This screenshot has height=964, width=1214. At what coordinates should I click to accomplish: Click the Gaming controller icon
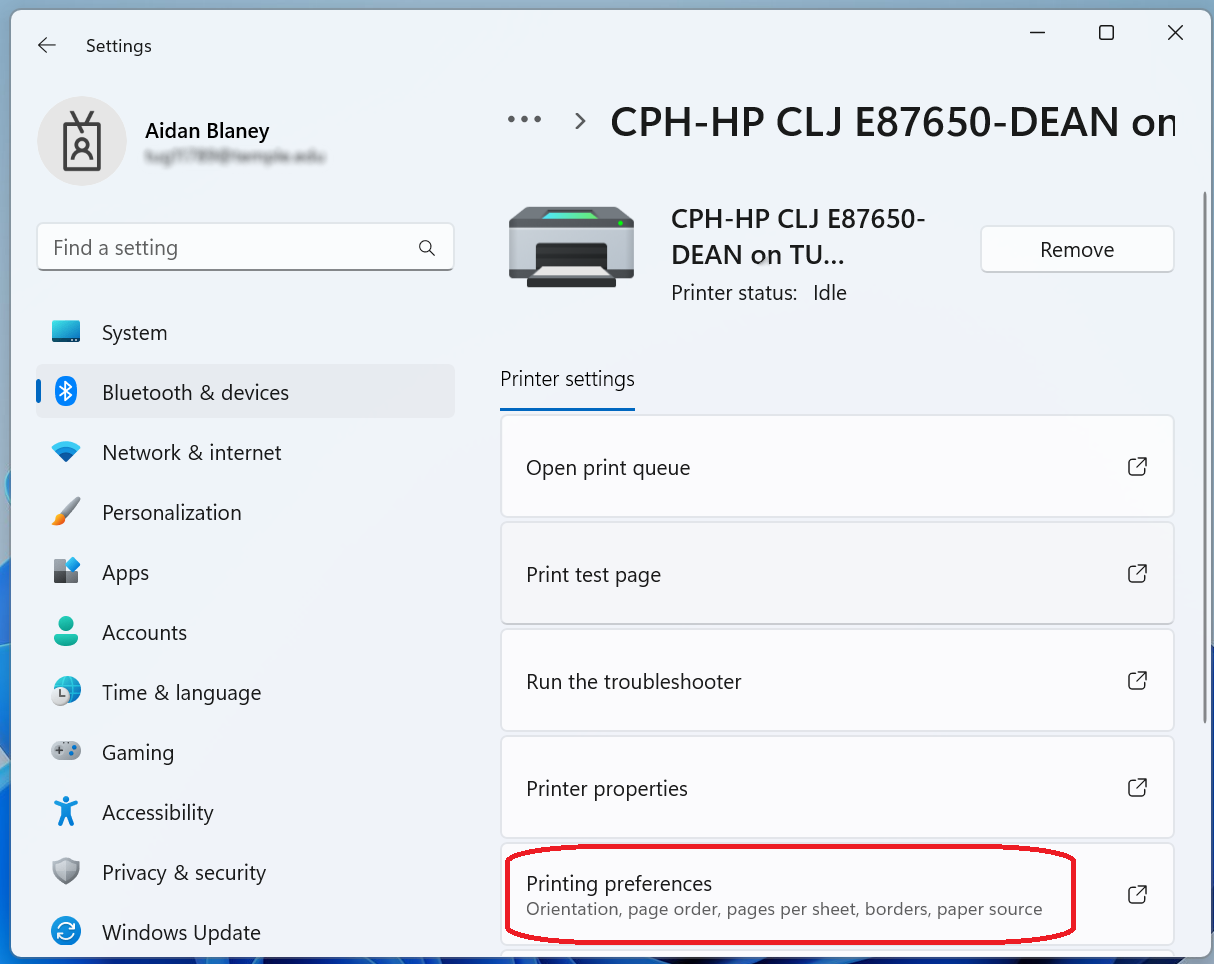coord(66,752)
